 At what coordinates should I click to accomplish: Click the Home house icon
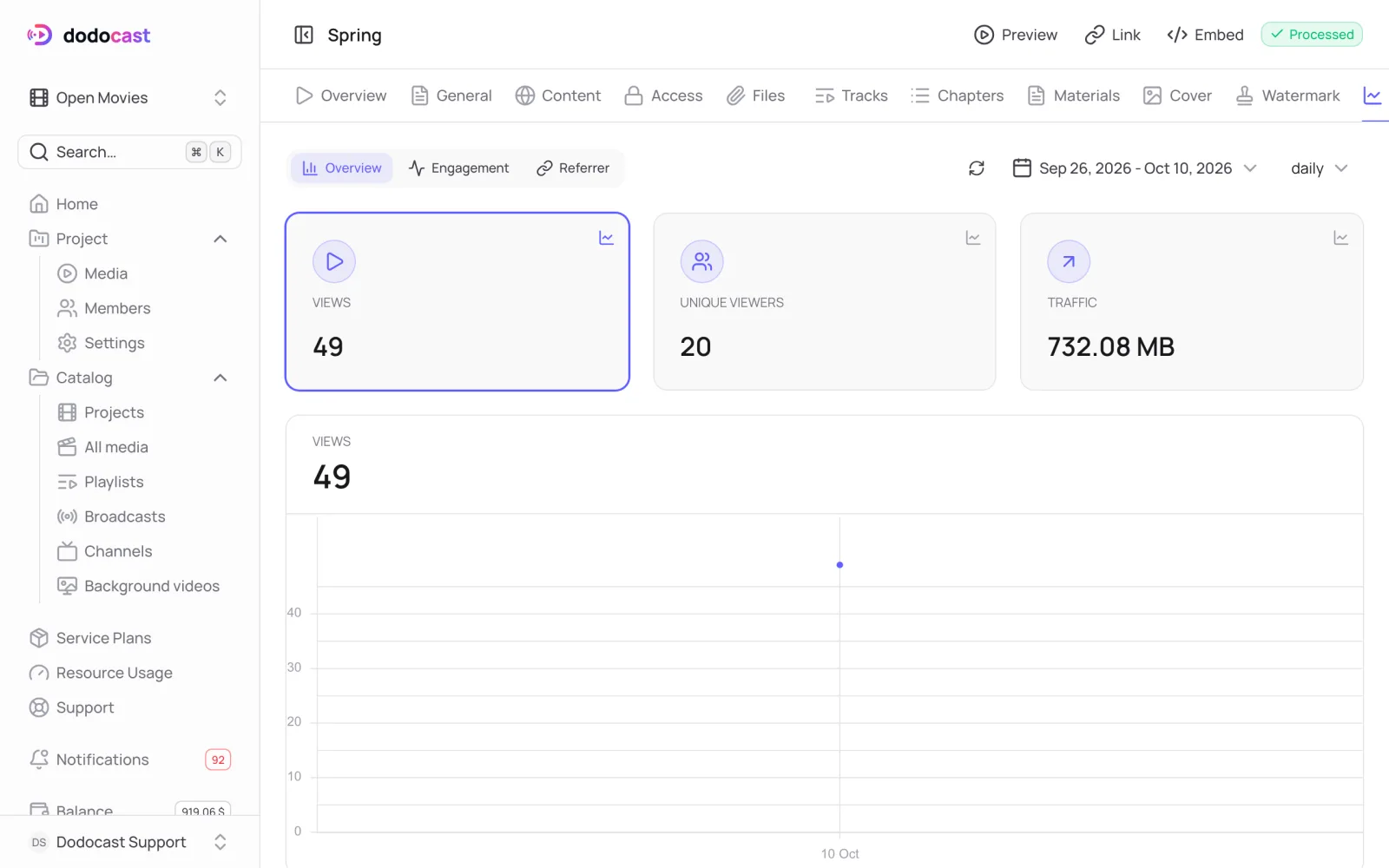click(x=39, y=204)
